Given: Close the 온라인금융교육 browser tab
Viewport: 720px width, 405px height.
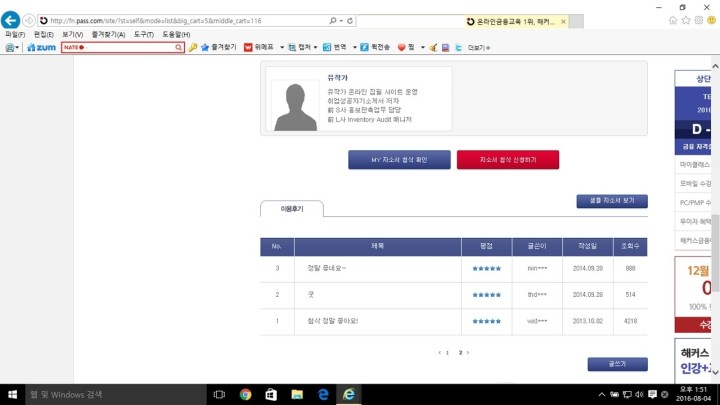Looking at the screenshot, I should click(563, 22).
